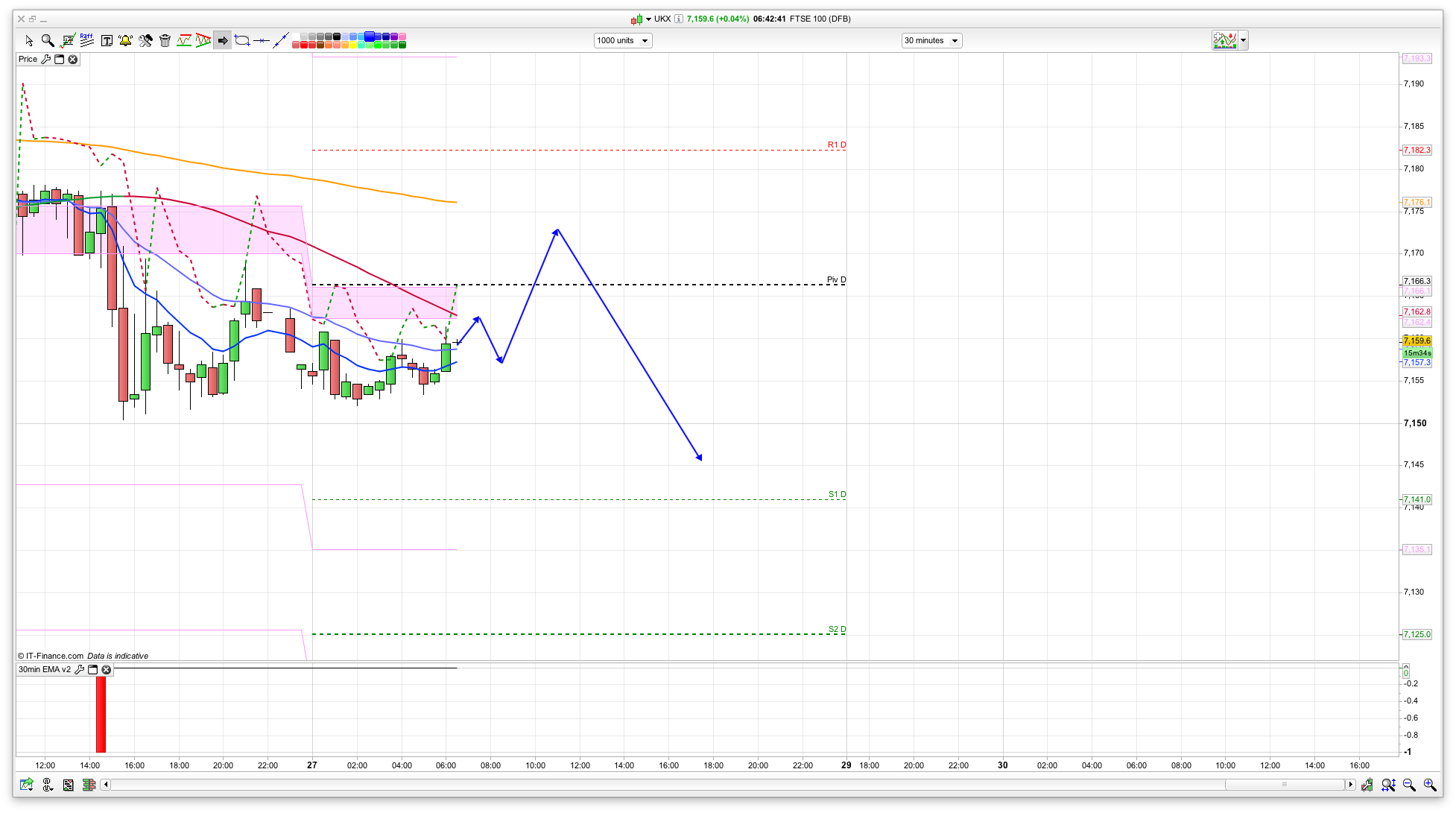Select the ellipse drawing tool
Screen dimensions: 1456x813
(242, 40)
